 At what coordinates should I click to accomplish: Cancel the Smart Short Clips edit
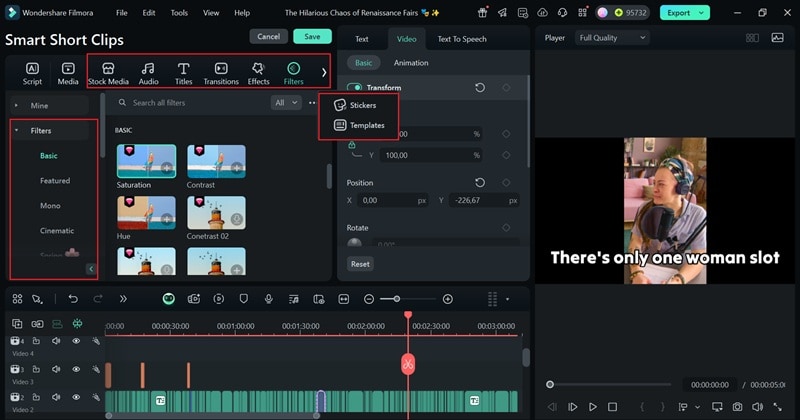pyautogui.click(x=268, y=36)
